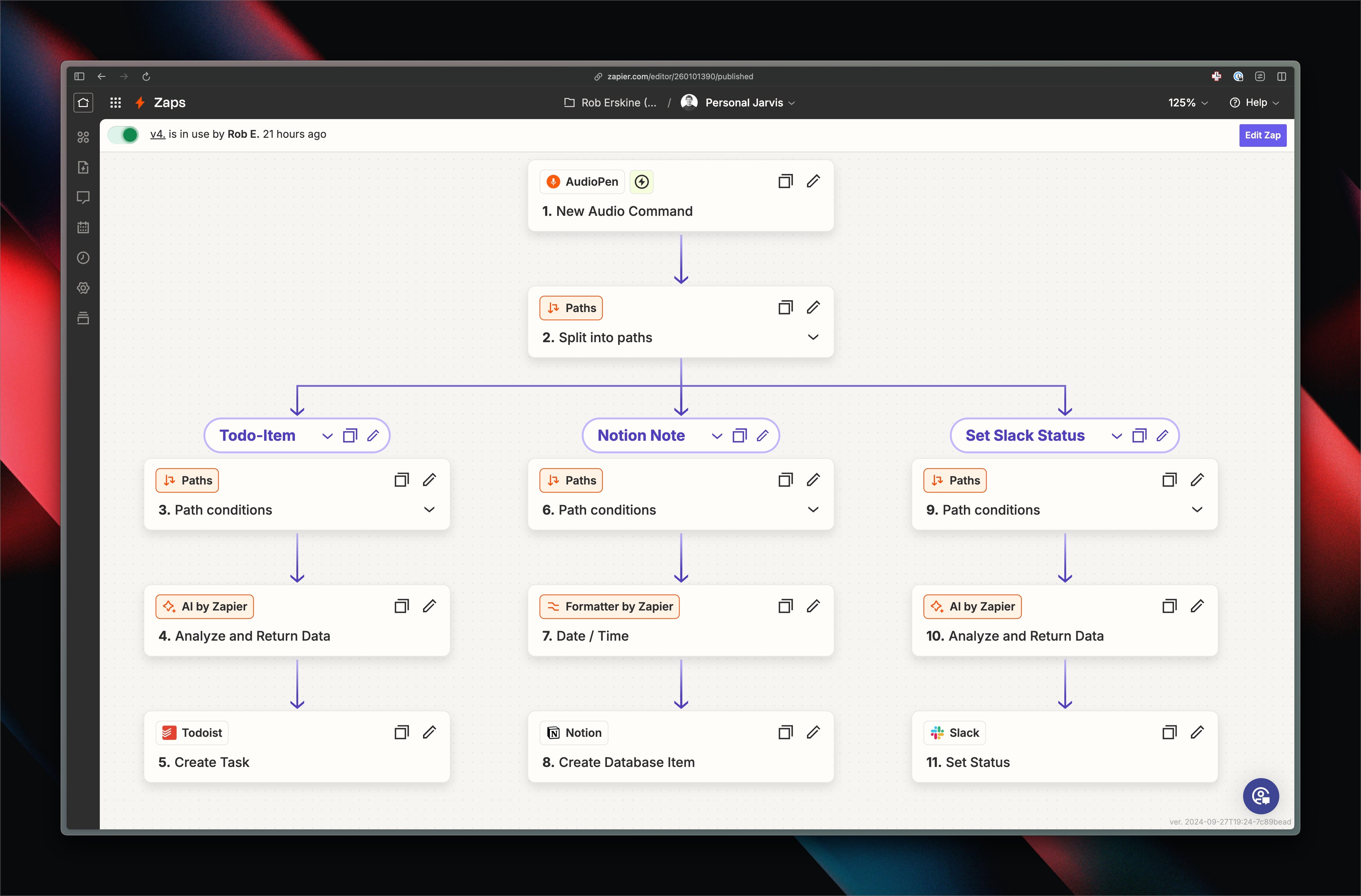Open the notes comment icon in left sidebar

[84, 197]
